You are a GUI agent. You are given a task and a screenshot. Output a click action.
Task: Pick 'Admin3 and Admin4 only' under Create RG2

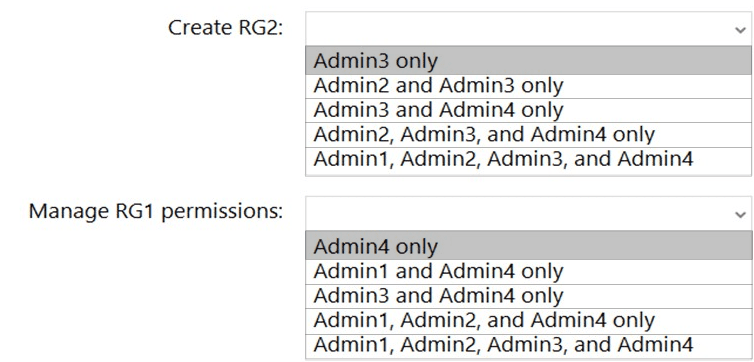click(528, 111)
